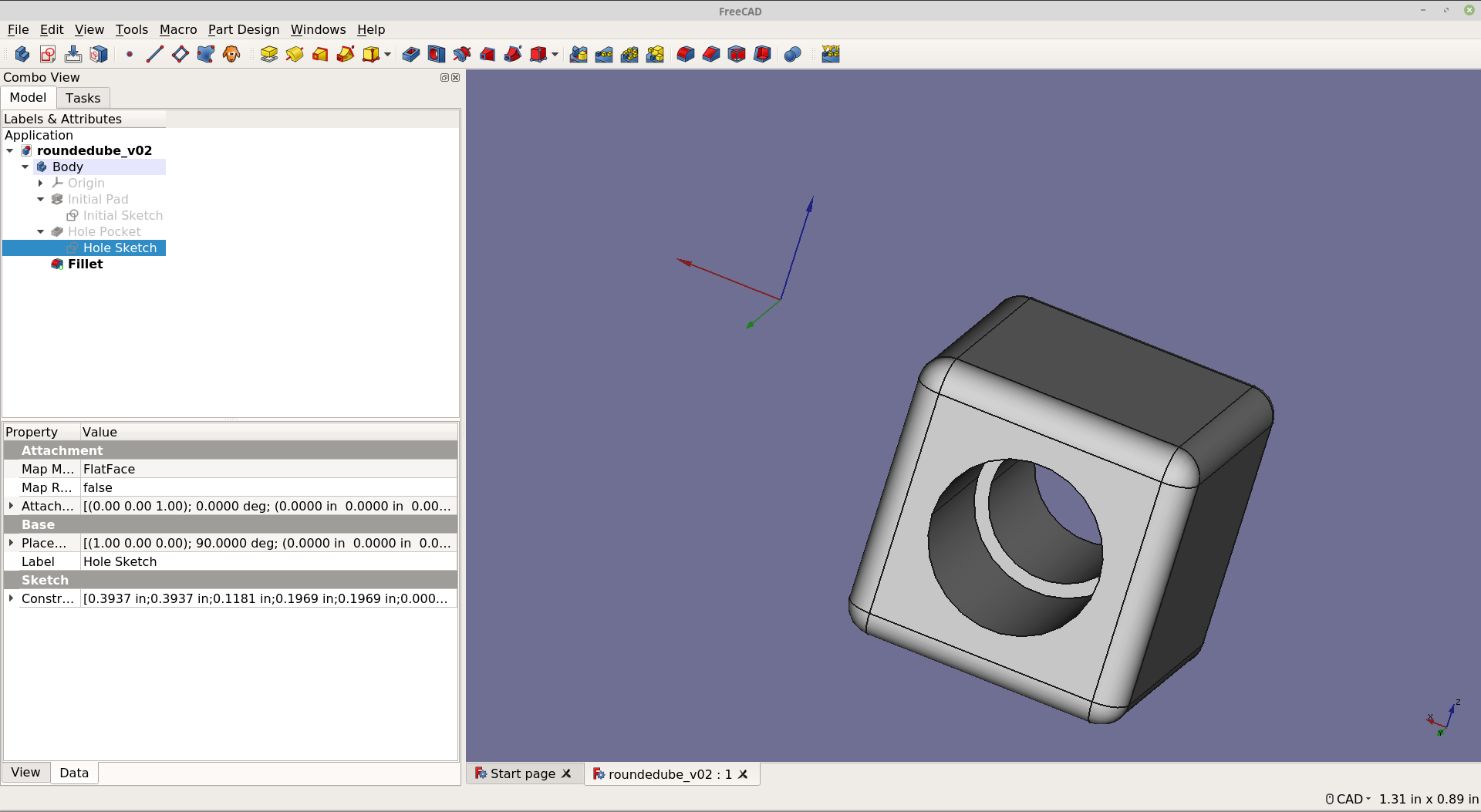The width and height of the screenshot is (1481, 812).
Task: Expand the Origin tree node
Action: click(41, 183)
